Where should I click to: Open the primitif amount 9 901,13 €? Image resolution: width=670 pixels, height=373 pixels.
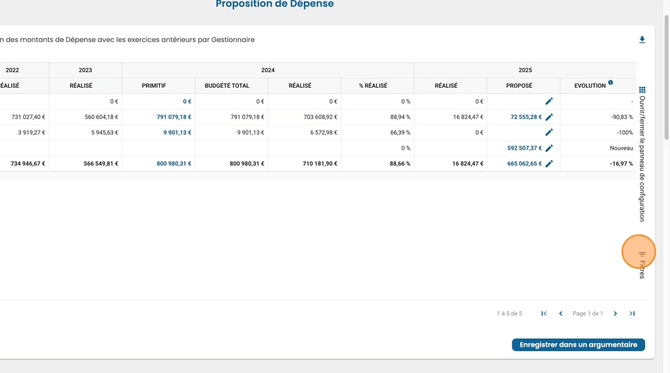tap(177, 132)
